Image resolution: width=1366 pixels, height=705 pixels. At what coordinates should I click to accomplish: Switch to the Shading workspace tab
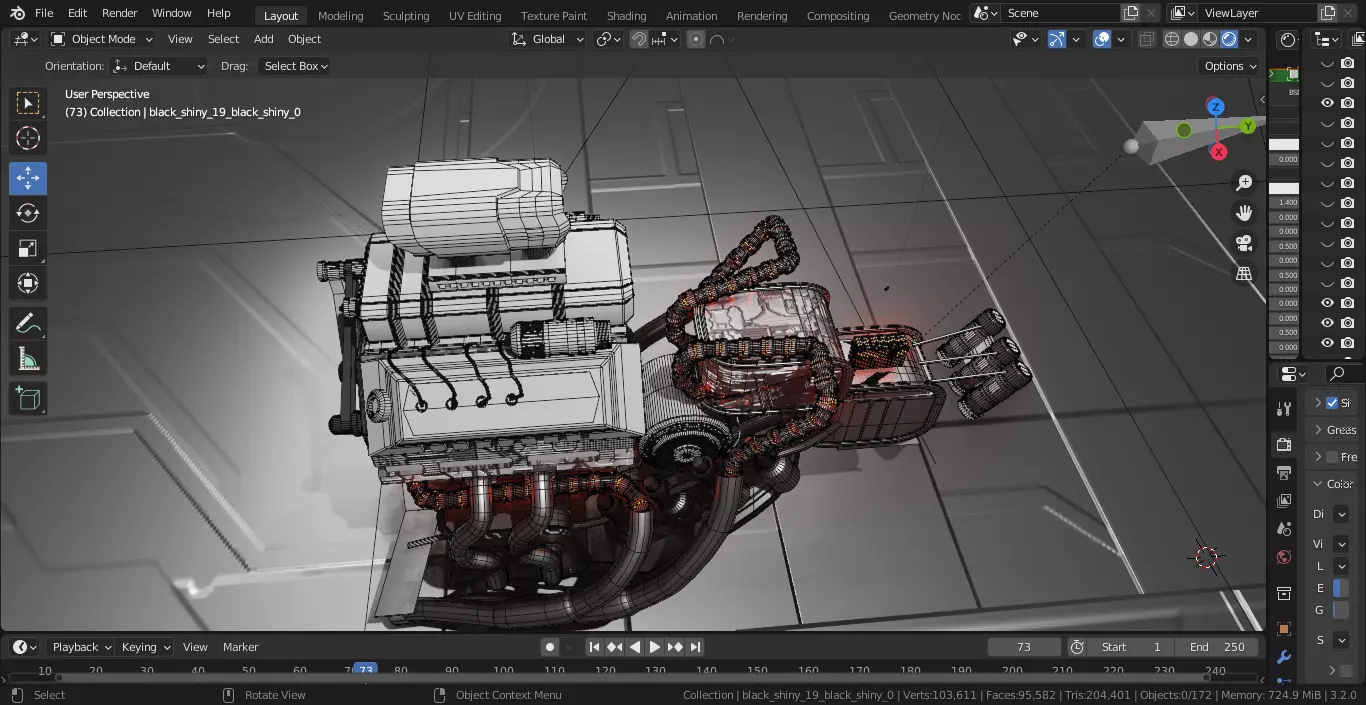tap(626, 15)
